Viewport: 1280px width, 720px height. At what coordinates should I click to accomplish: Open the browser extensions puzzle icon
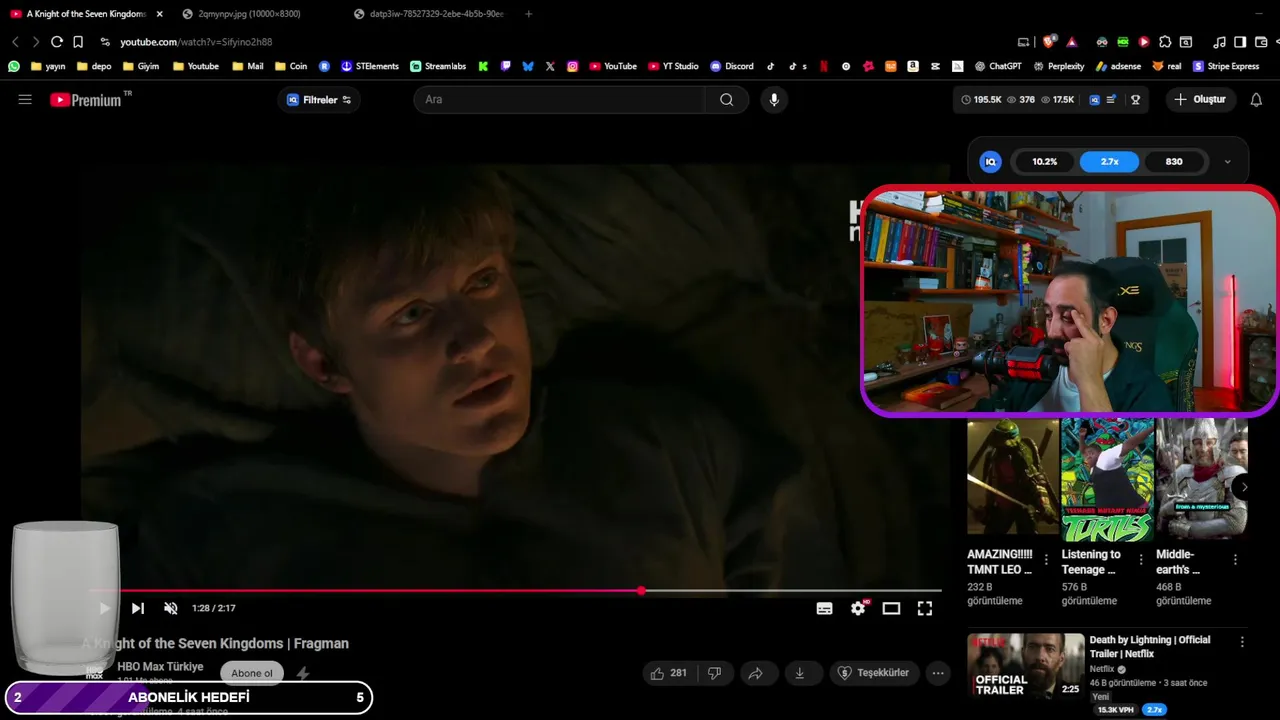click(1165, 42)
